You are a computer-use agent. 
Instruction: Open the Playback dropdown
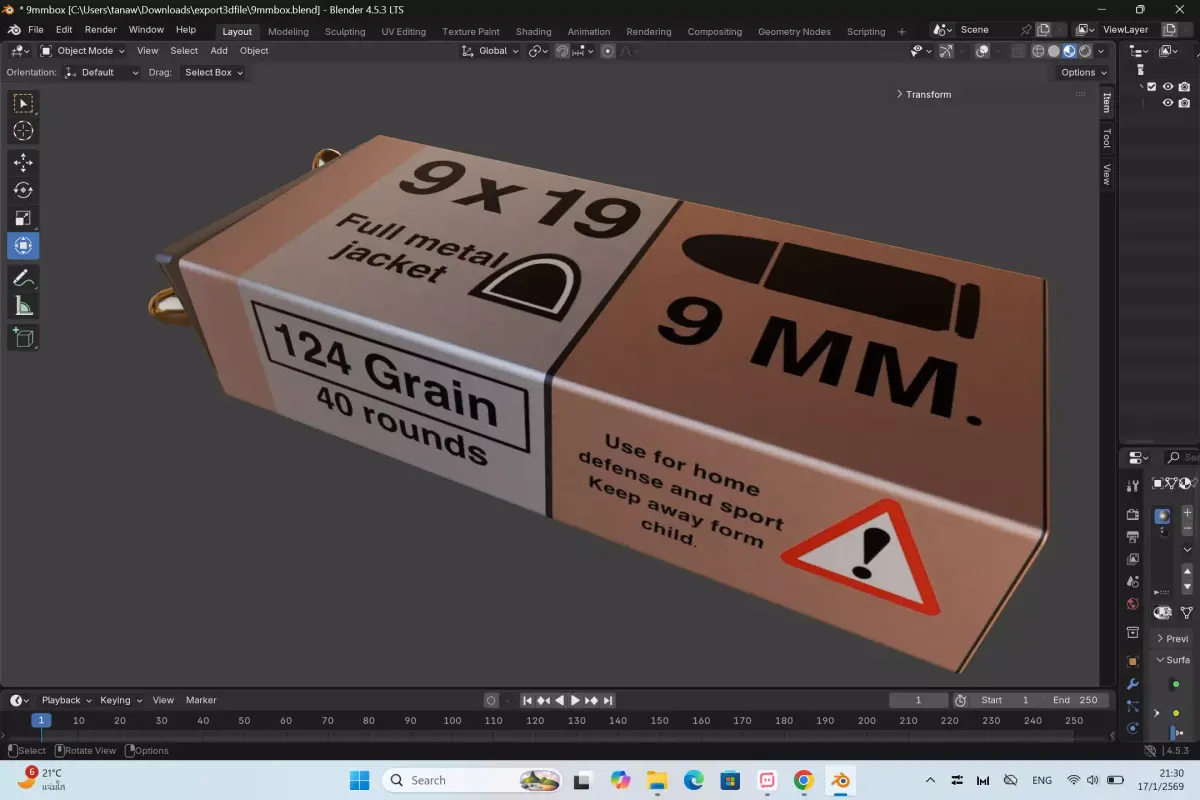point(66,700)
